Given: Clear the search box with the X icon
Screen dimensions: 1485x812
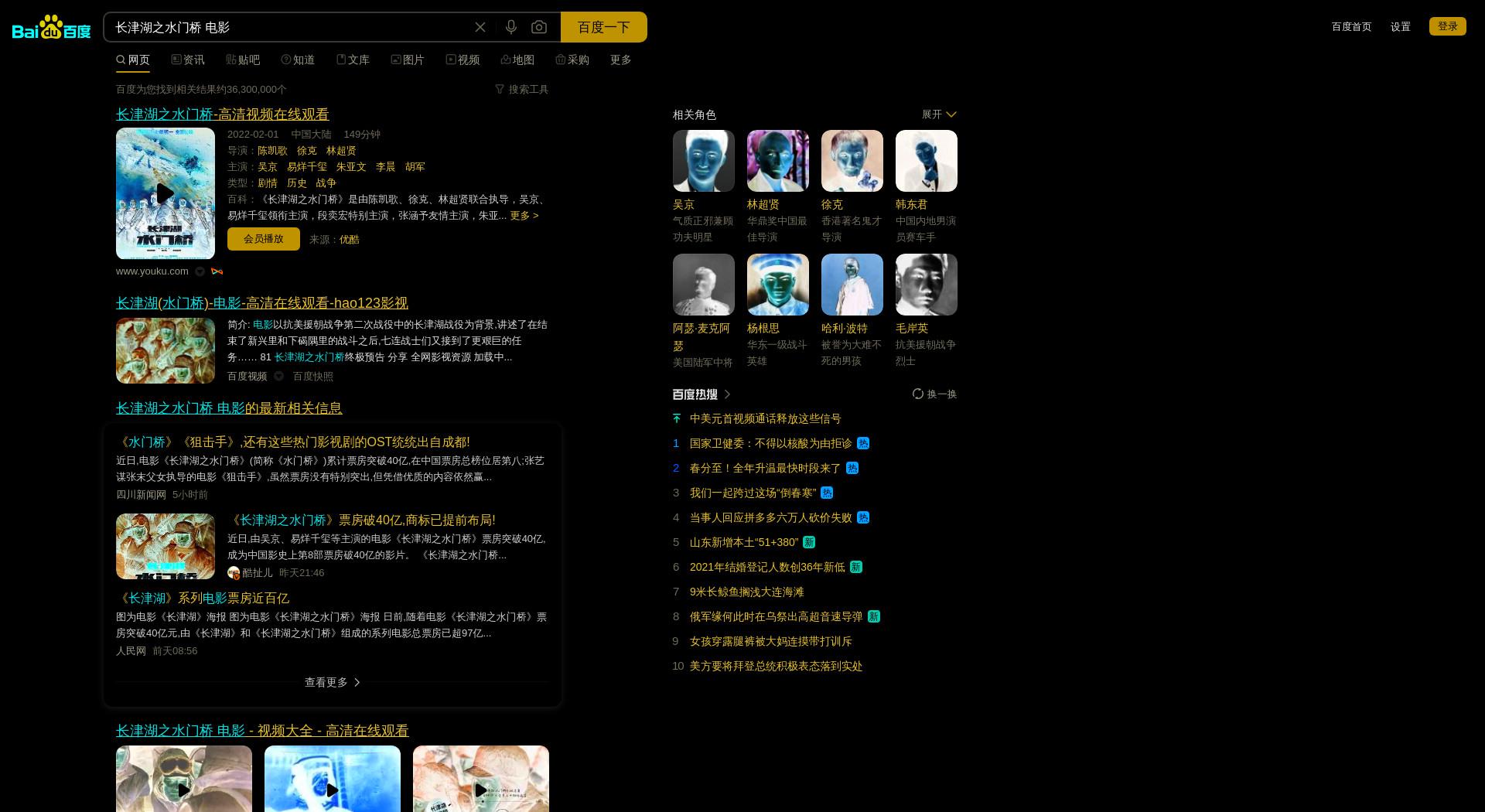Looking at the screenshot, I should click(x=480, y=27).
